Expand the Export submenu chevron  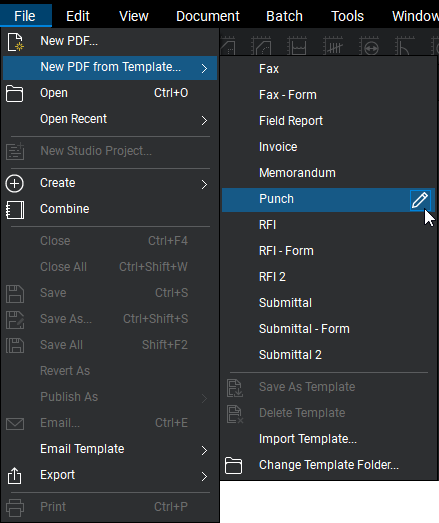coord(204,477)
